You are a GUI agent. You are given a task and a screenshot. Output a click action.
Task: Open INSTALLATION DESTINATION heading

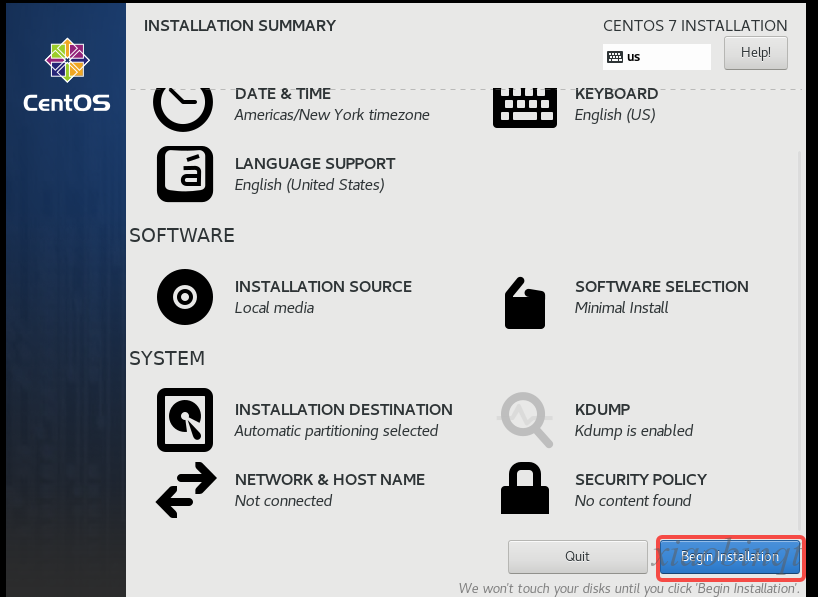pyautogui.click(x=344, y=410)
